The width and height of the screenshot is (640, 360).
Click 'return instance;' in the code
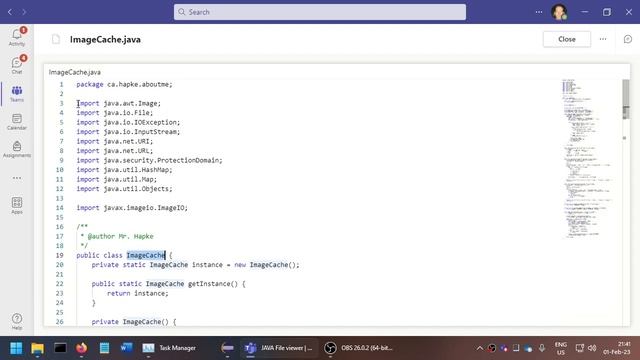point(138,293)
